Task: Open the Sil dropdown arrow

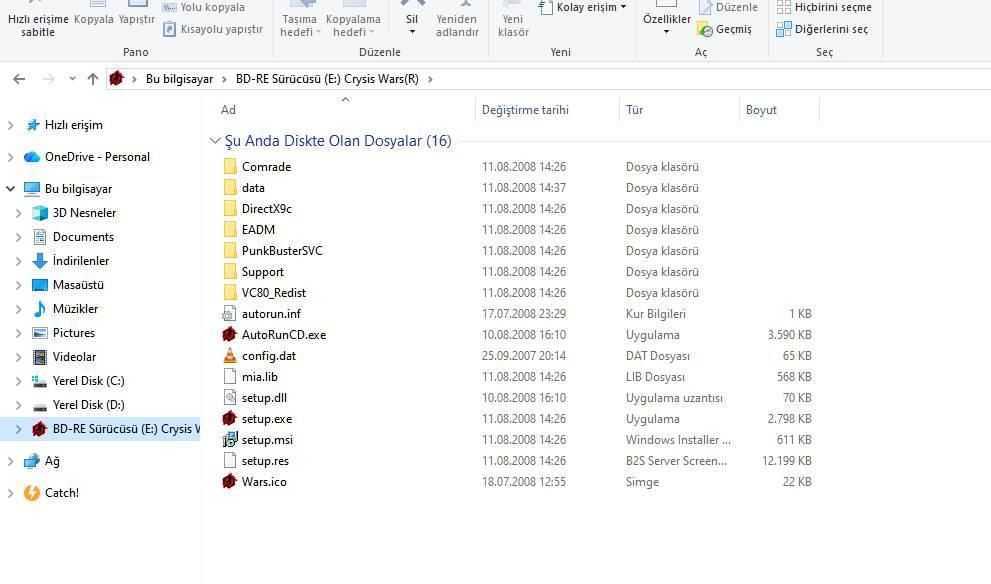Action: [412, 32]
